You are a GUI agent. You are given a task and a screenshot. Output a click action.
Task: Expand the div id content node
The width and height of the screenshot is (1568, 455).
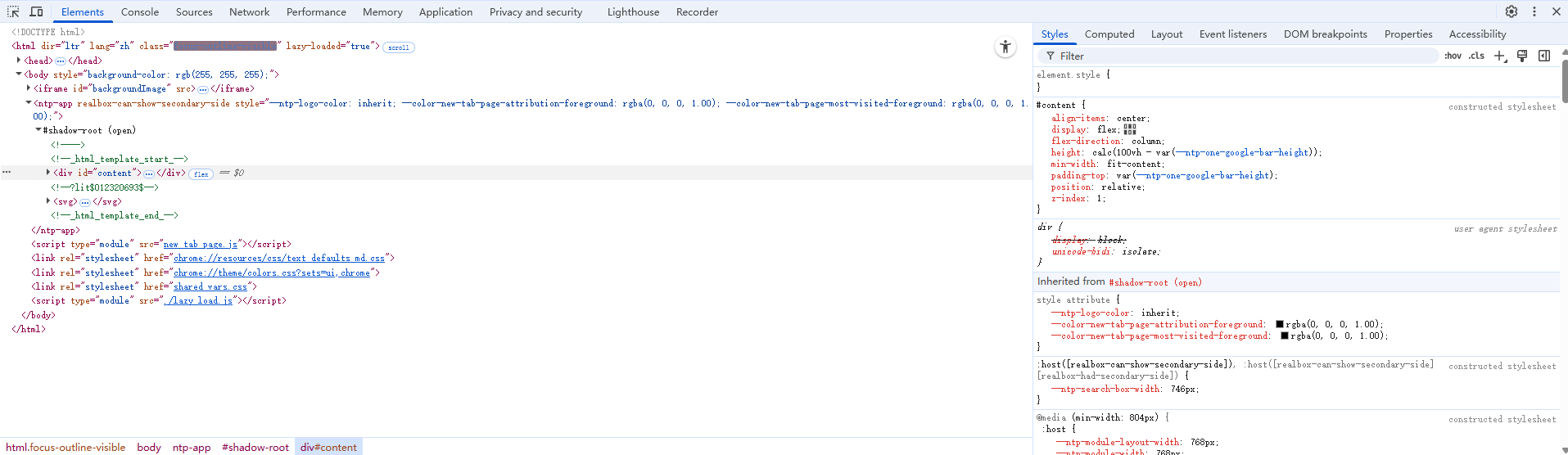[x=48, y=173]
